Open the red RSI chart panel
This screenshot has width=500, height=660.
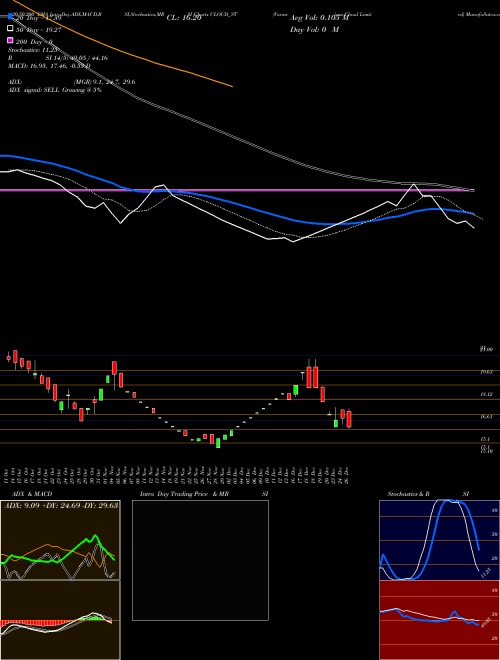pos(439,620)
